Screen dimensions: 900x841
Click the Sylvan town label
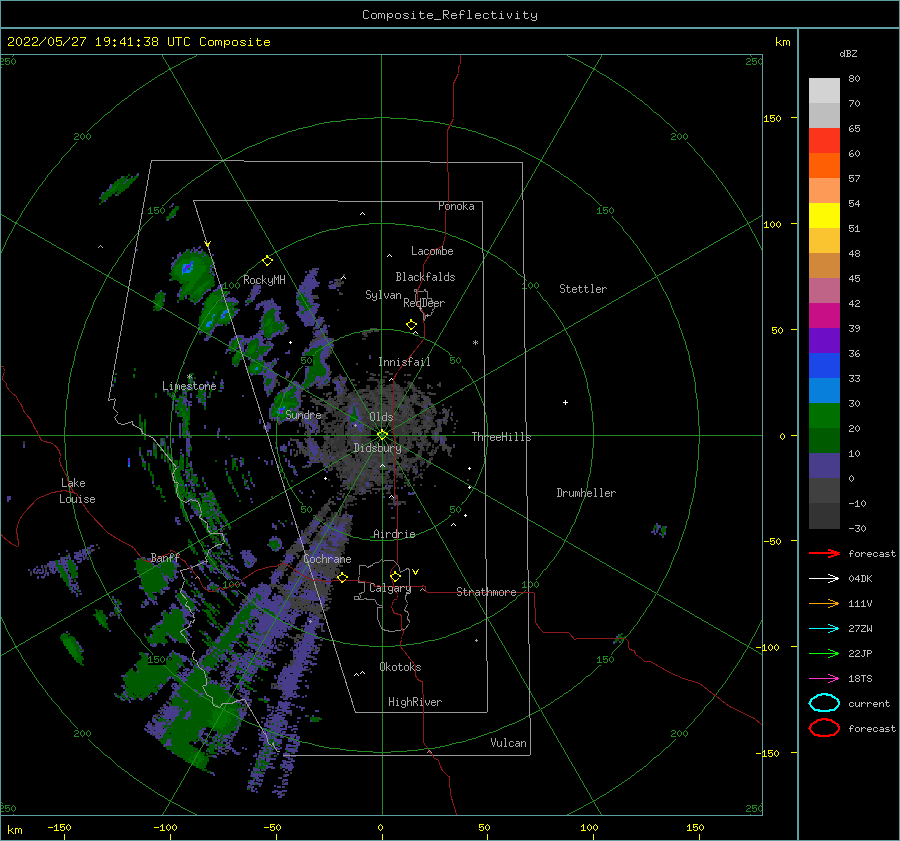383,295
